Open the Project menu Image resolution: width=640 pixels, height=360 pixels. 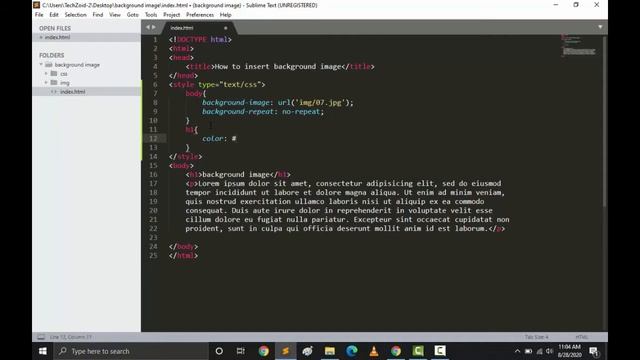[x=171, y=15]
